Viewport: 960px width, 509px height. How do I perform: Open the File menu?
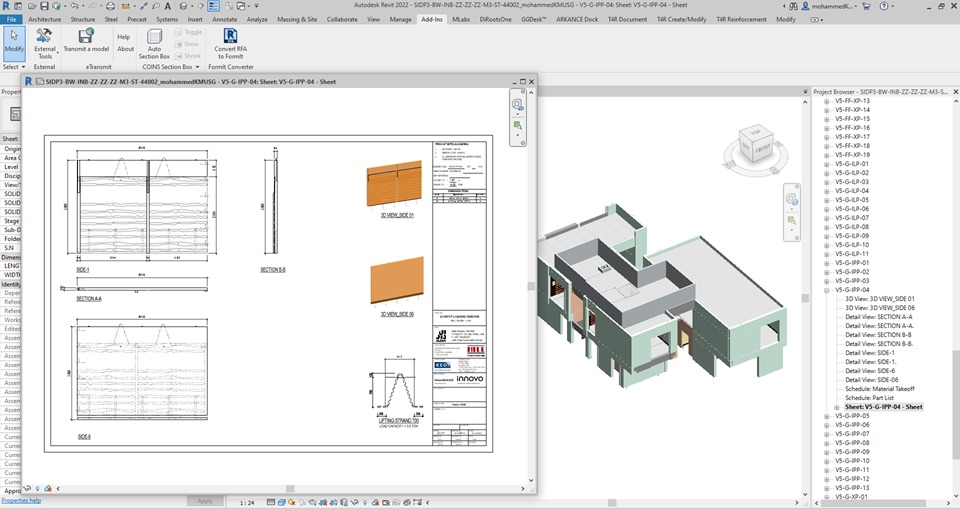click(12, 19)
